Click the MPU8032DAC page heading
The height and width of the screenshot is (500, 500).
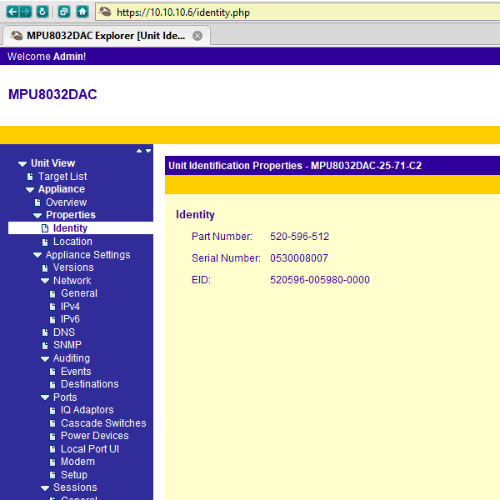[x=53, y=94]
